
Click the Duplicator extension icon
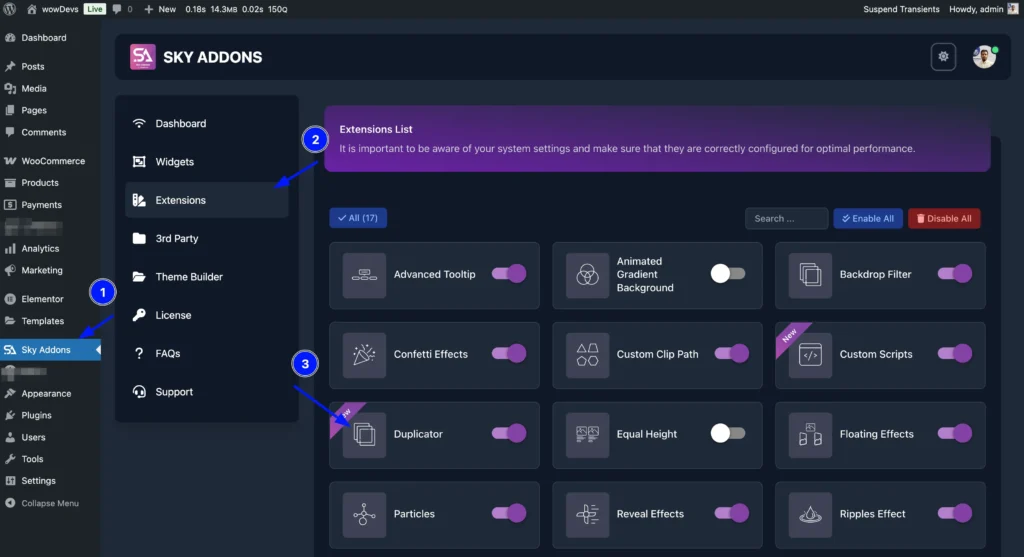pos(364,434)
